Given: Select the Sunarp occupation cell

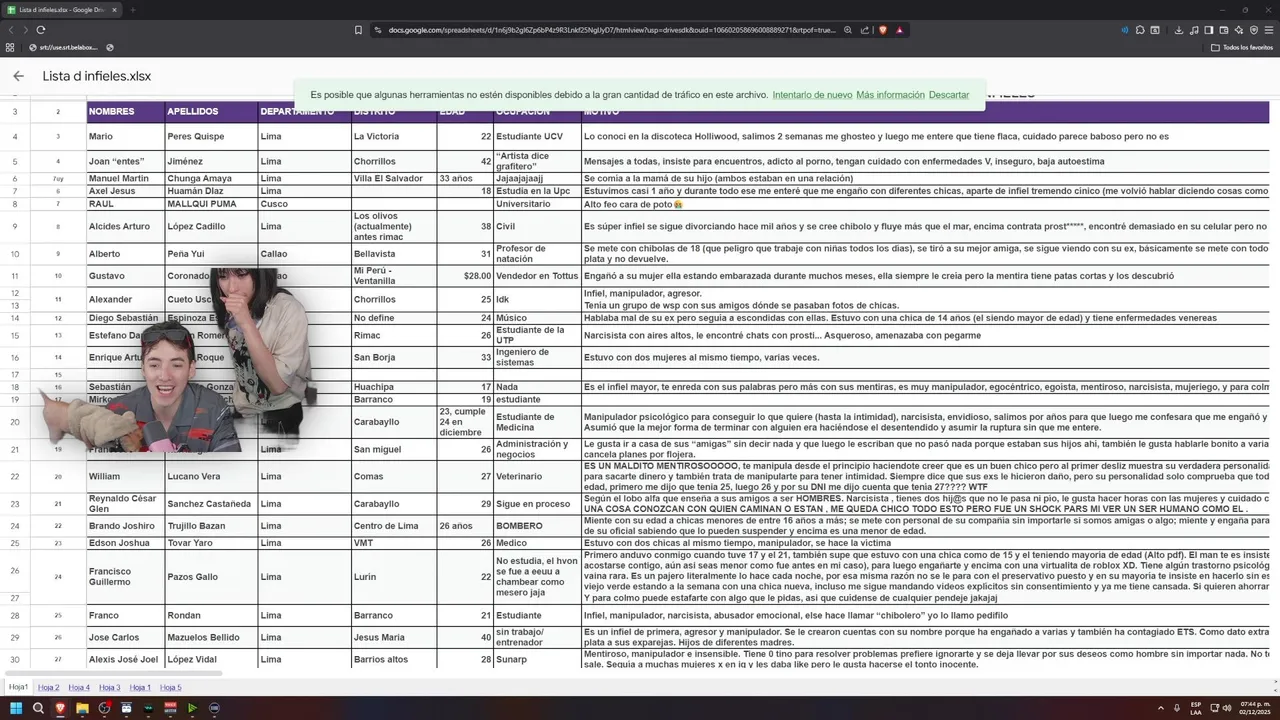Looking at the screenshot, I should 537,659.
